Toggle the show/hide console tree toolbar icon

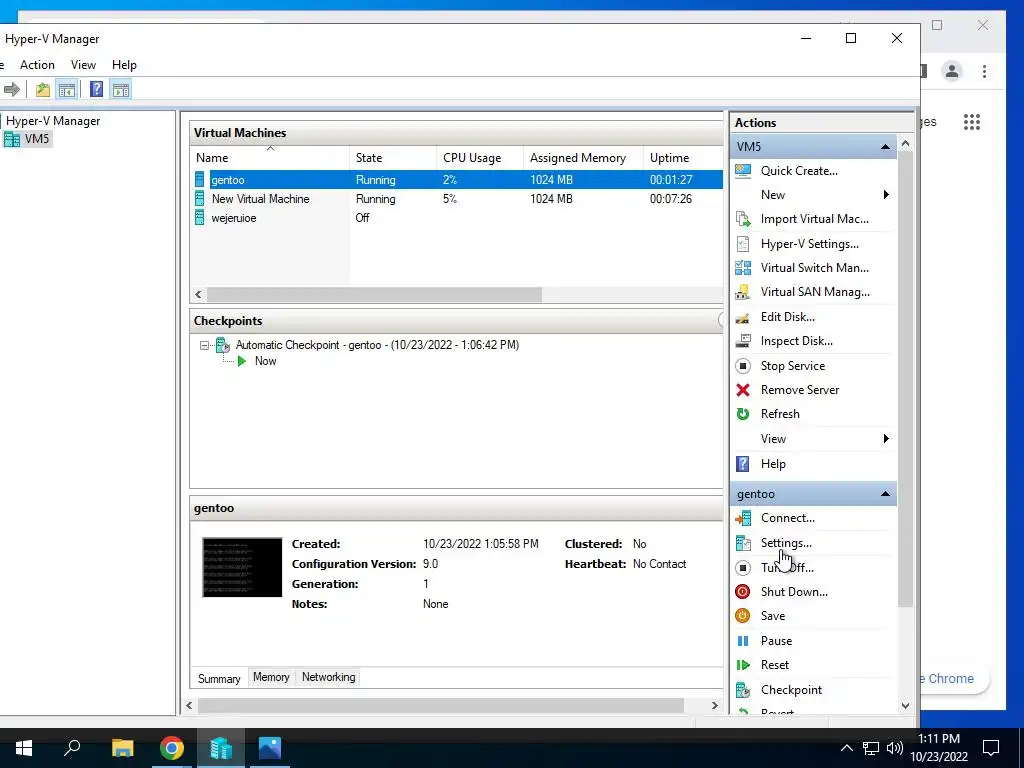(x=67, y=89)
